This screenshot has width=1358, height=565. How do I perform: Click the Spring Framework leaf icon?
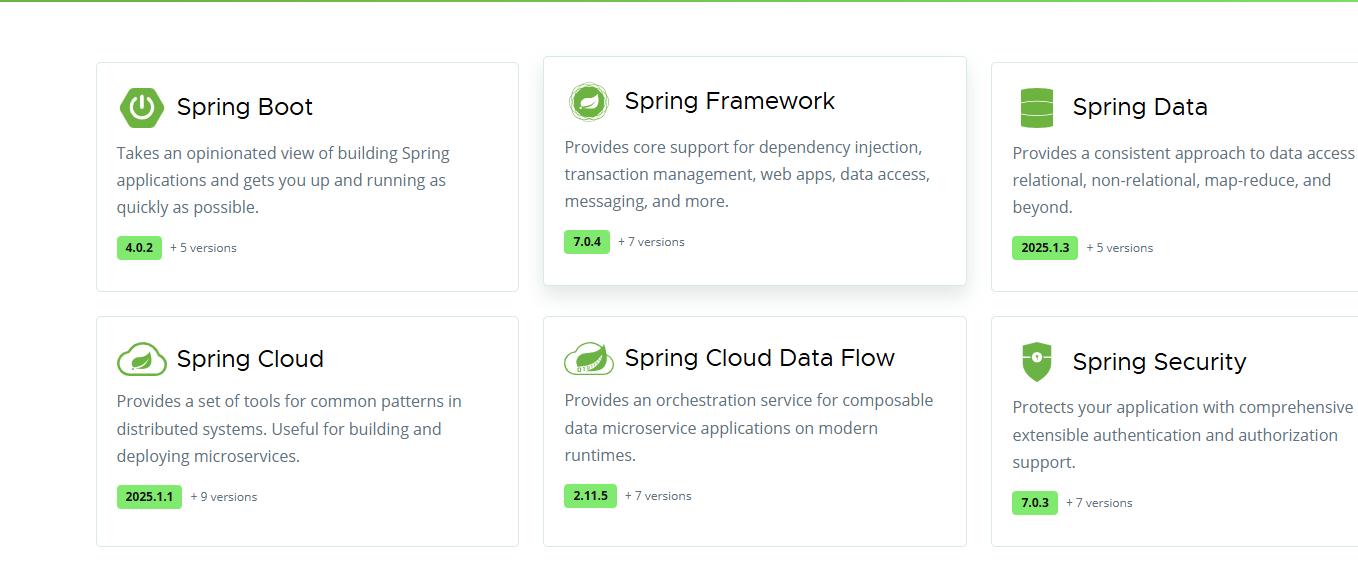point(589,102)
